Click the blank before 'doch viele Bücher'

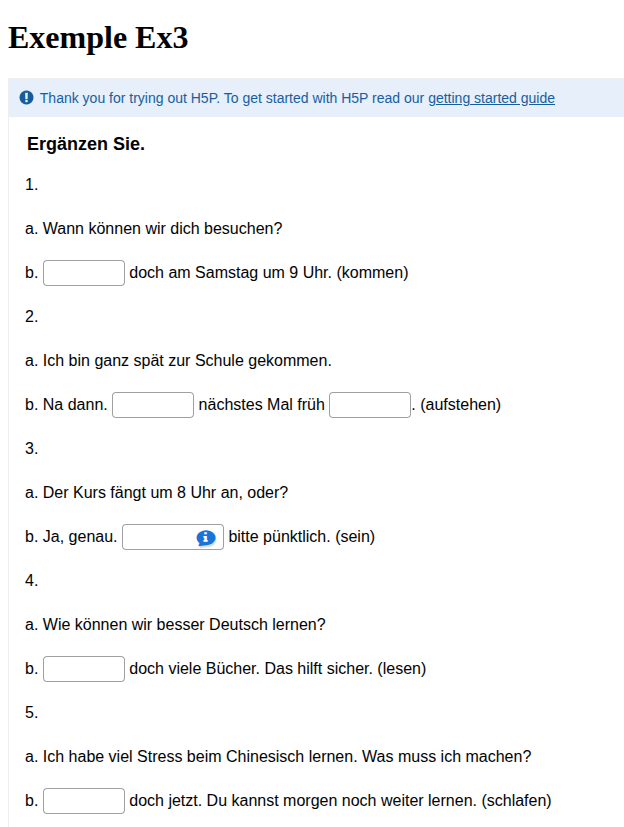tap(84, 669)
